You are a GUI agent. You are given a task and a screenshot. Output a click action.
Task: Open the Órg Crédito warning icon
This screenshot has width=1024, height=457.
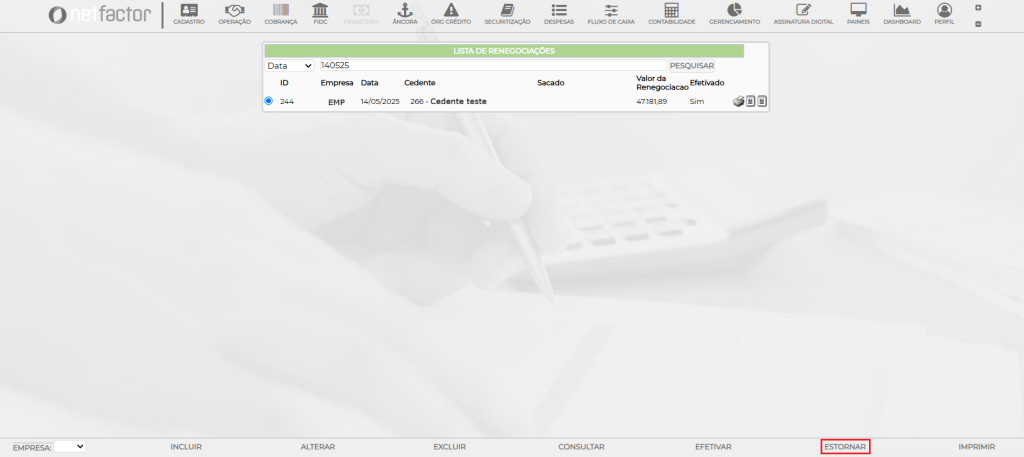coord(450,11)
